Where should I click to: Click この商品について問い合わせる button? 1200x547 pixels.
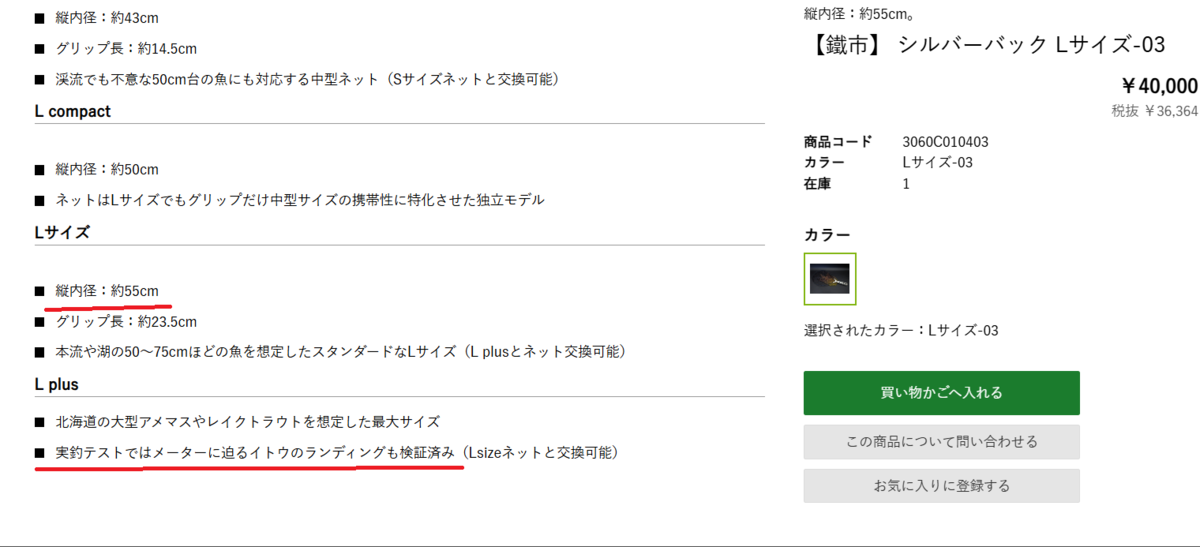tap(941, 441)
